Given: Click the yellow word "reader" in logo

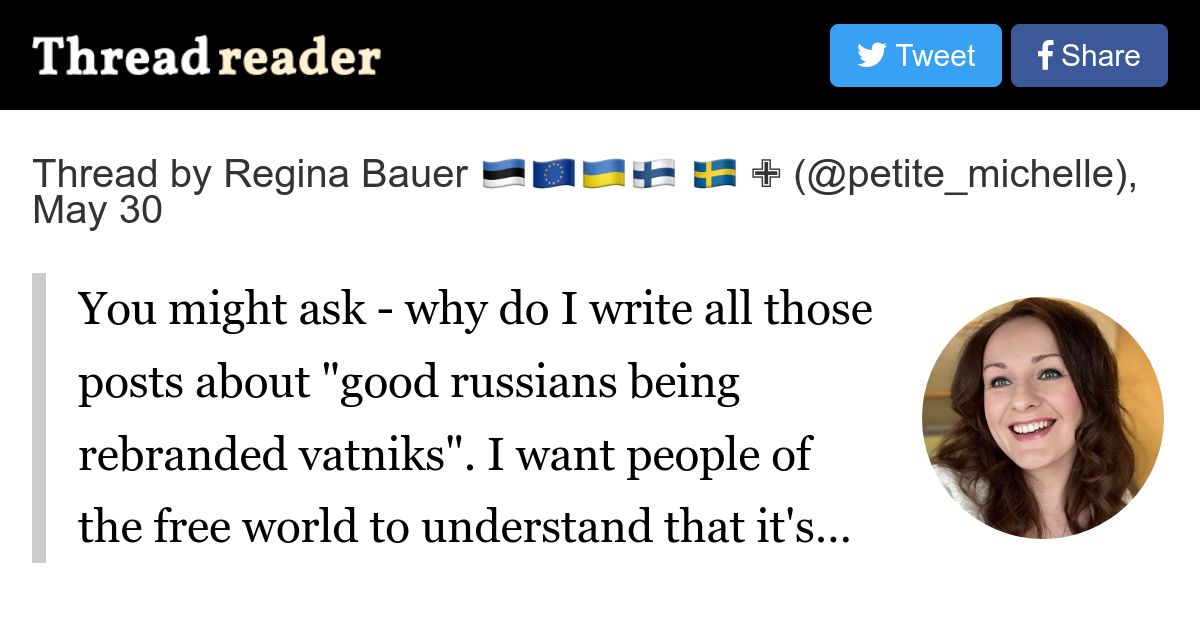Looking at the screenshot, I should (299, 58).
